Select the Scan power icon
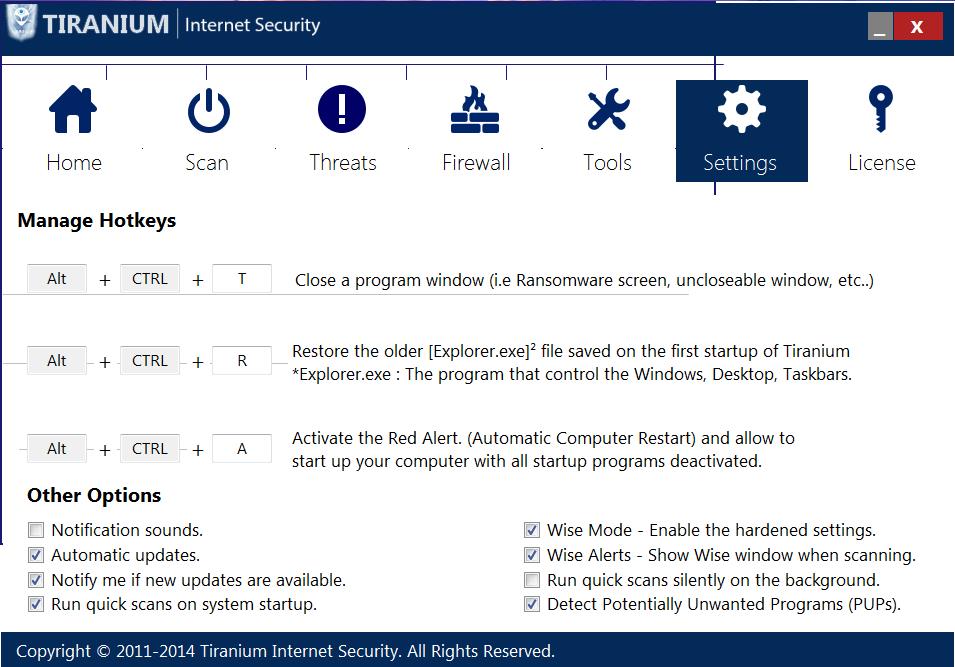The width and height of the screenshot is (955, 667). (x=208, y=110)
